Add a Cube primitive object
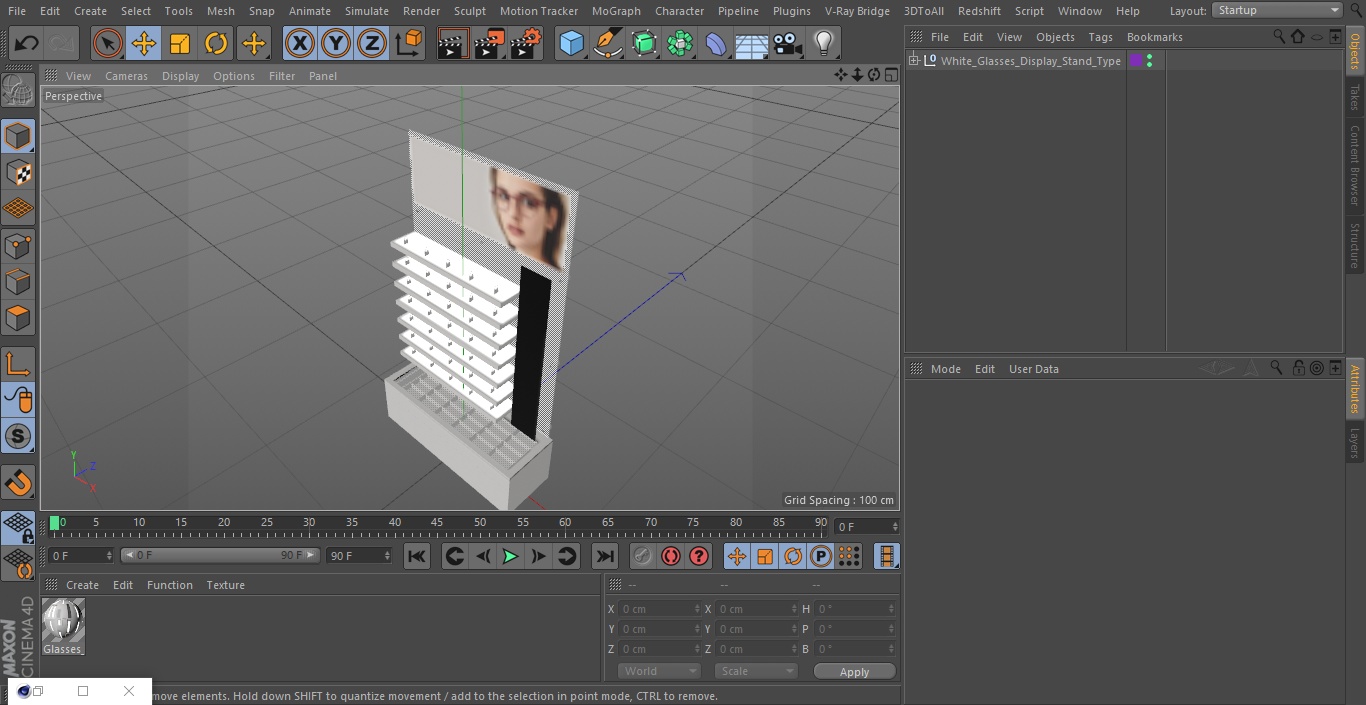Image resolution: width=1366 pixels, height=705 pixels. click(571, 44)
